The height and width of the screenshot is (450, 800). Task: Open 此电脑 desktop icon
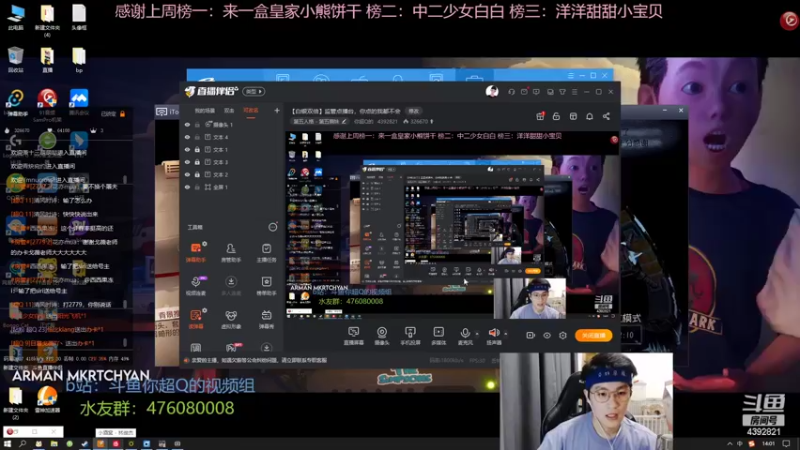(x=16, y=17)
